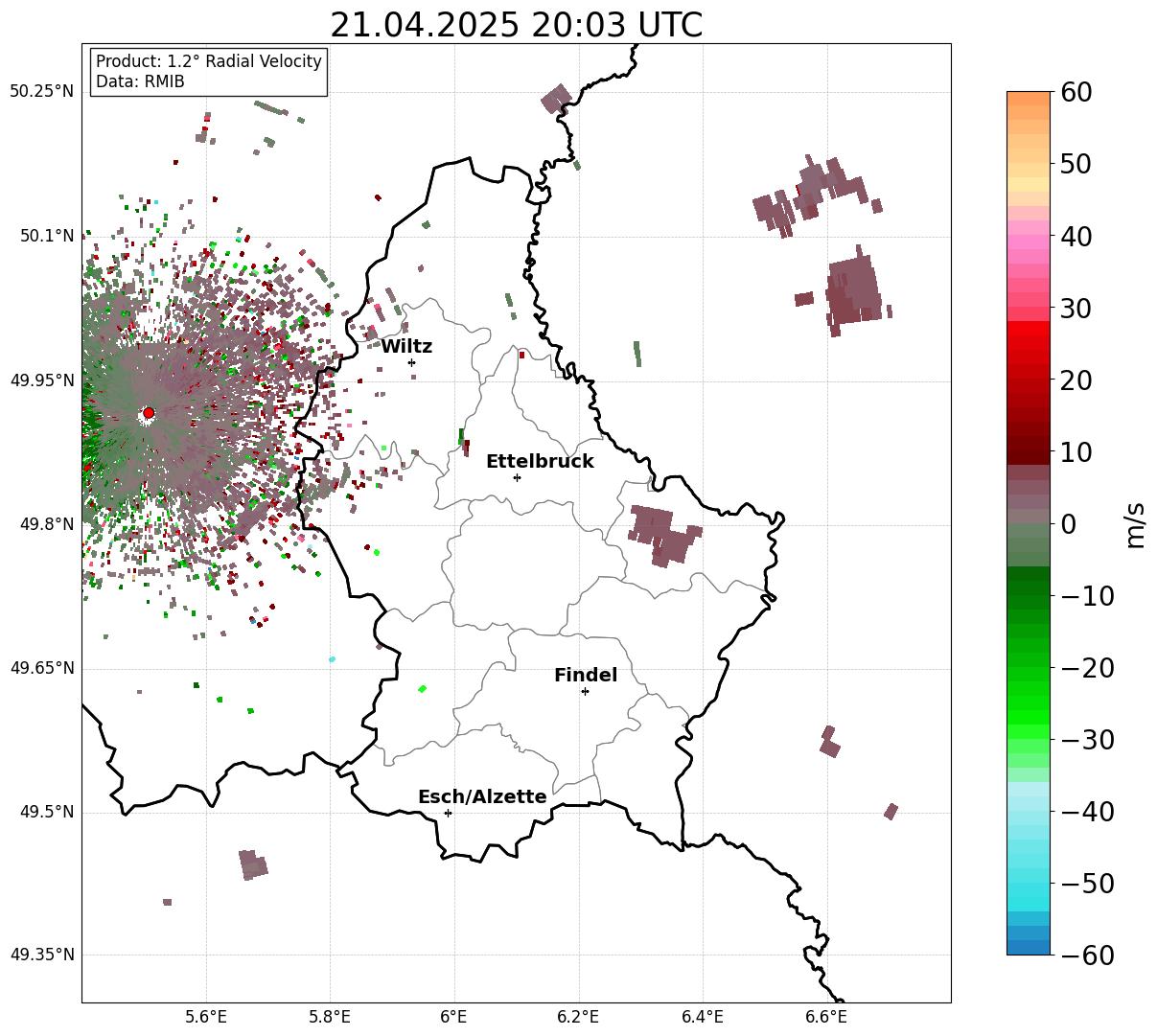Click the 50.1°N latitude label
The image size is (1157, 1036).
tap(46, 236)
